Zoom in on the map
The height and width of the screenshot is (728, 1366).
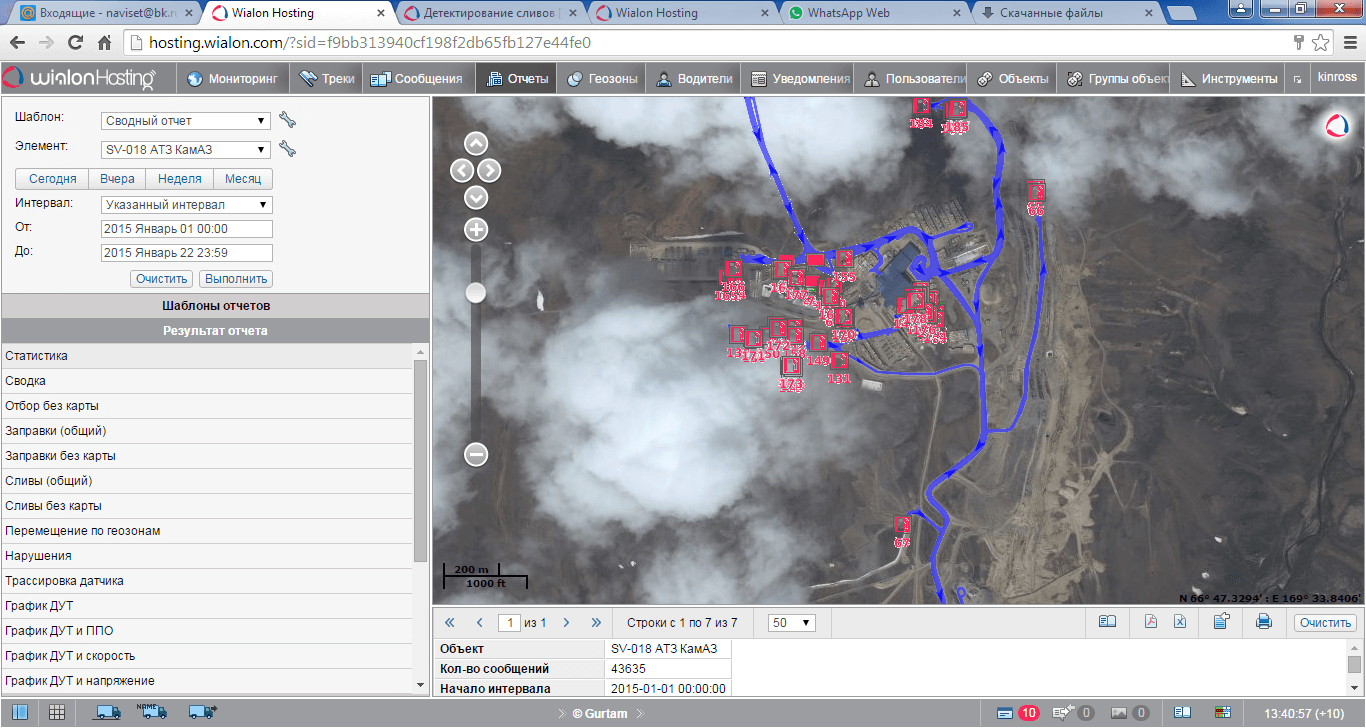coord(476,230)
